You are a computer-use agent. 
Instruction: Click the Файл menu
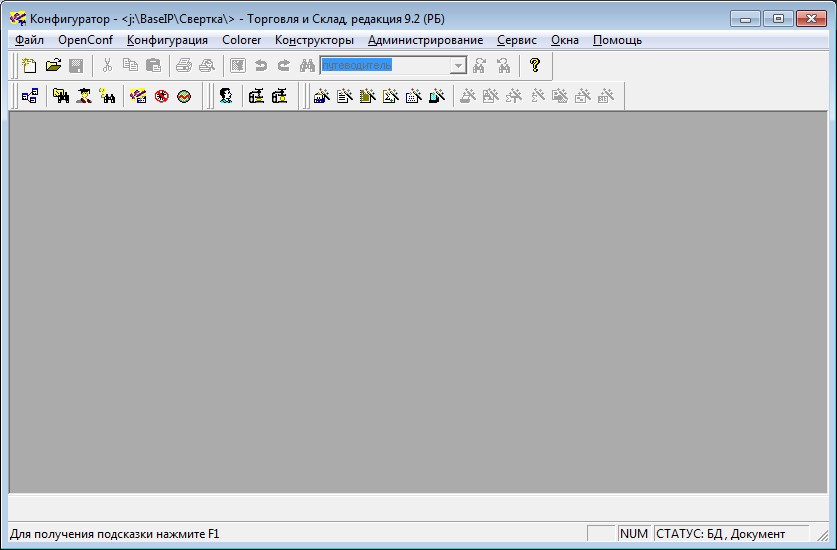pos(30,40)
